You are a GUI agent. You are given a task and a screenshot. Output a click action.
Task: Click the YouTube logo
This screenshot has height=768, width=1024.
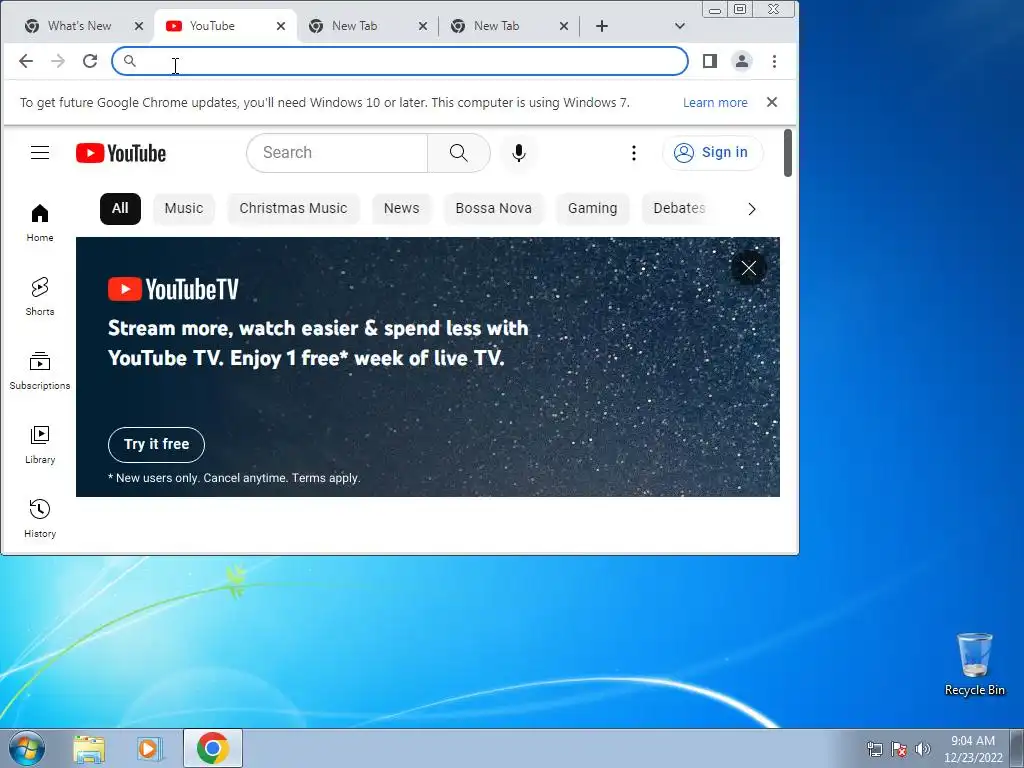pos(121,153)
